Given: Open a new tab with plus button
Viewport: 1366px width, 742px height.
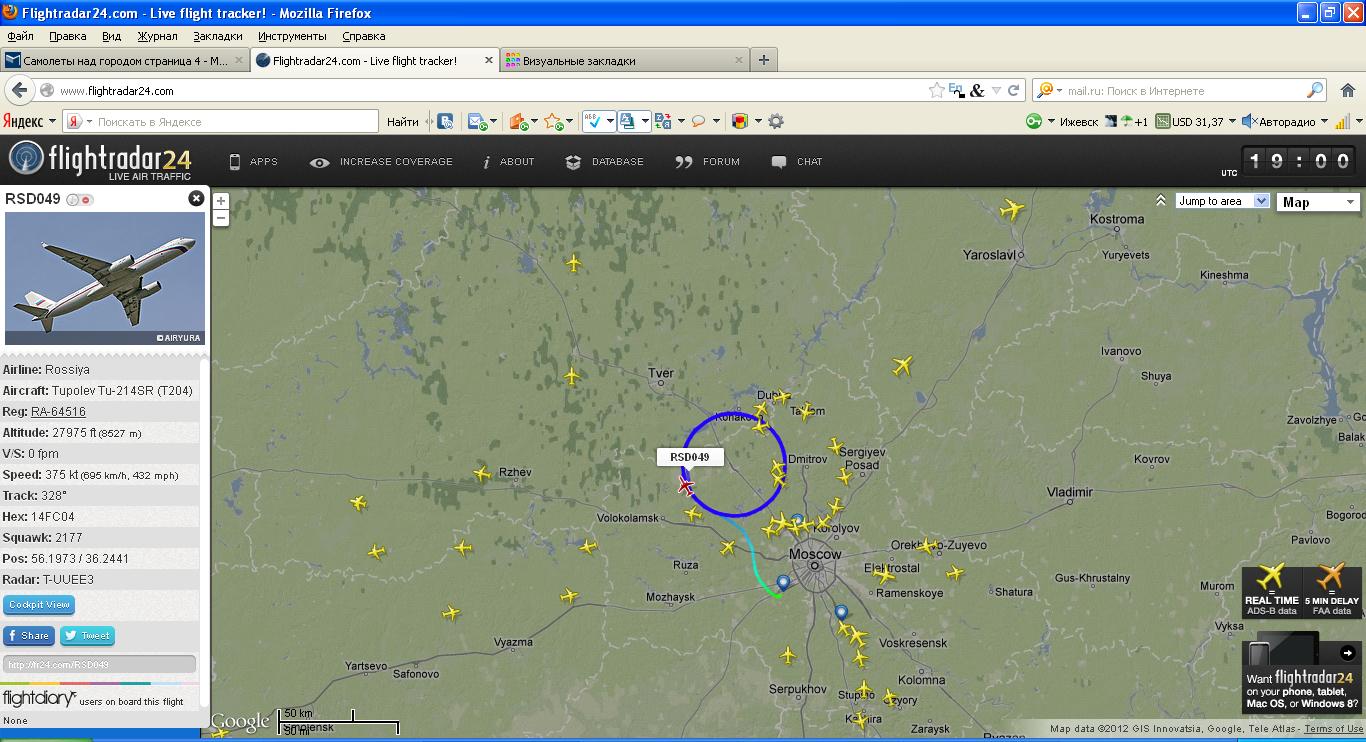Looking at the screenshot, I should pos(764,60).
